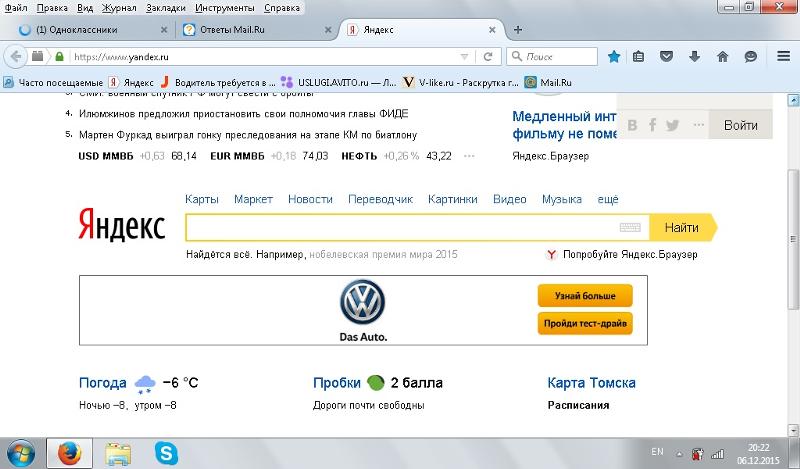Open the bookmarks list clipboard icon
The image size is (800, 469).
(638, 57)
